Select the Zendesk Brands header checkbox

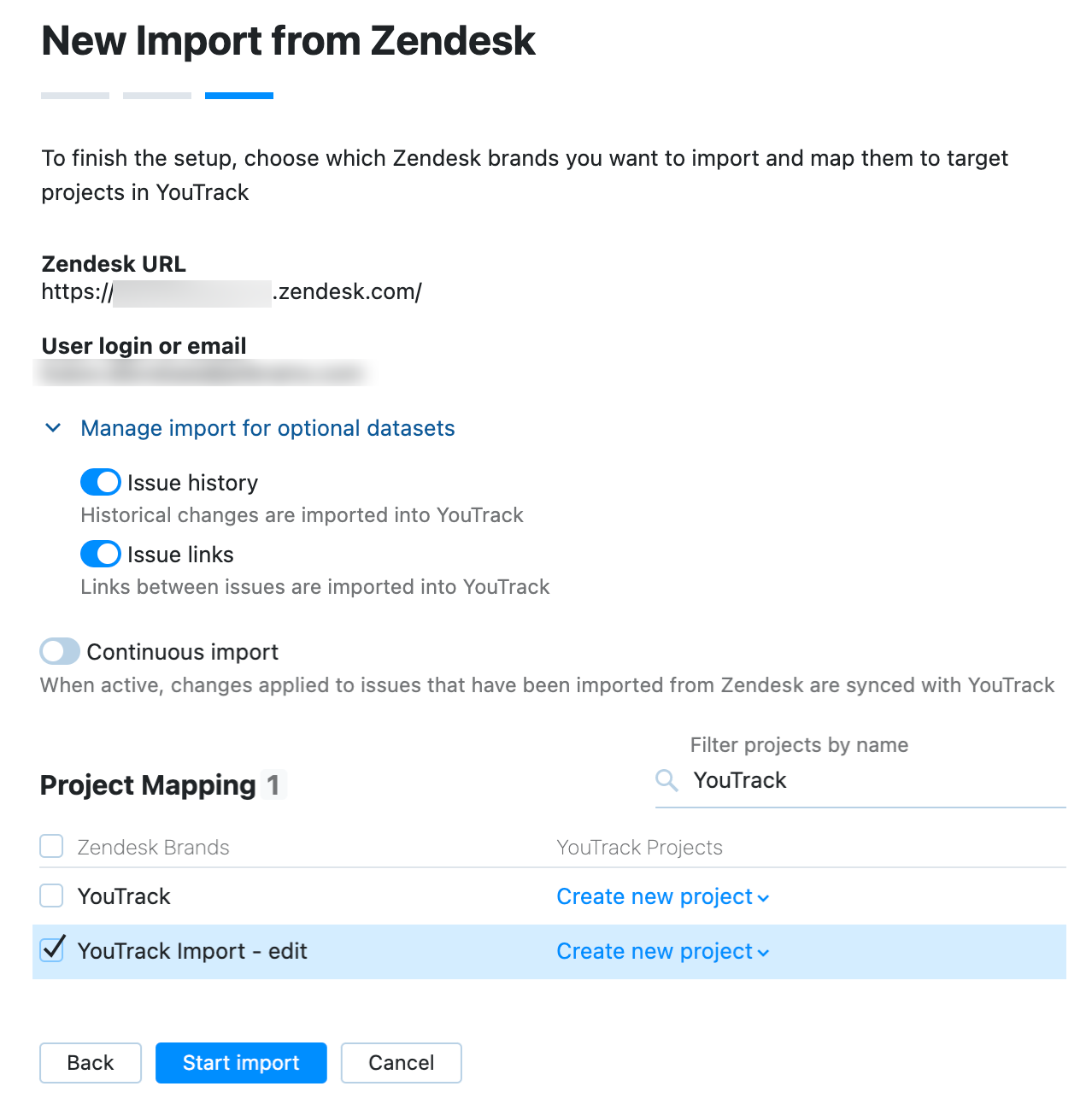(50, 847)
